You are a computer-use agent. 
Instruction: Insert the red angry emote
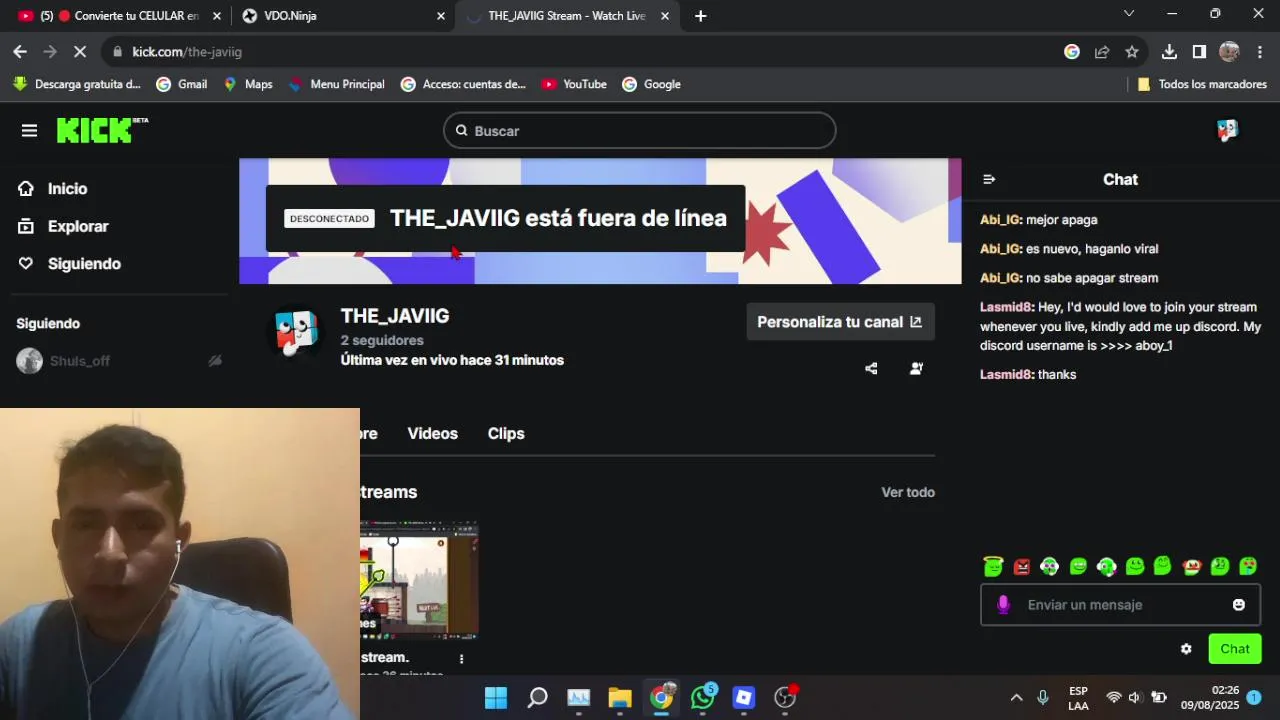[x=1021, y=567]
